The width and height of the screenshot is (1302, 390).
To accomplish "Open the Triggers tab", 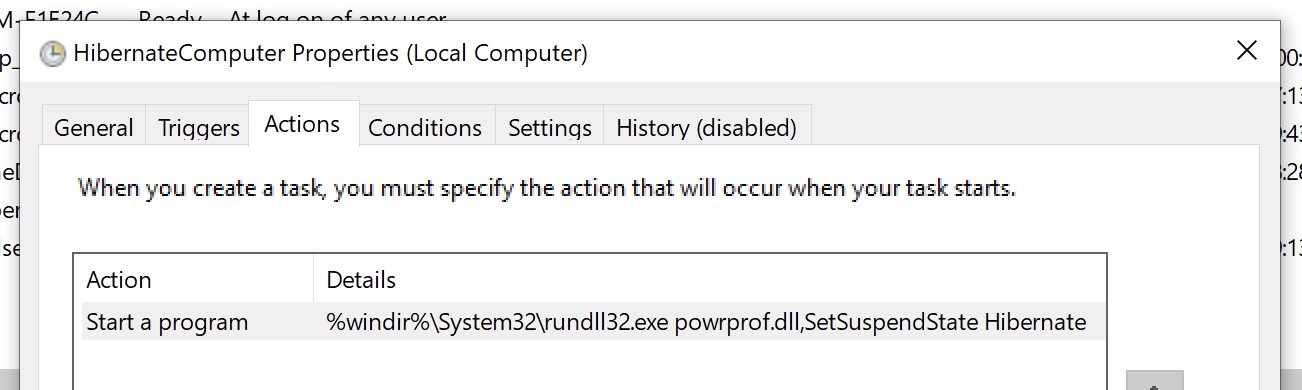I will (199, 128).
